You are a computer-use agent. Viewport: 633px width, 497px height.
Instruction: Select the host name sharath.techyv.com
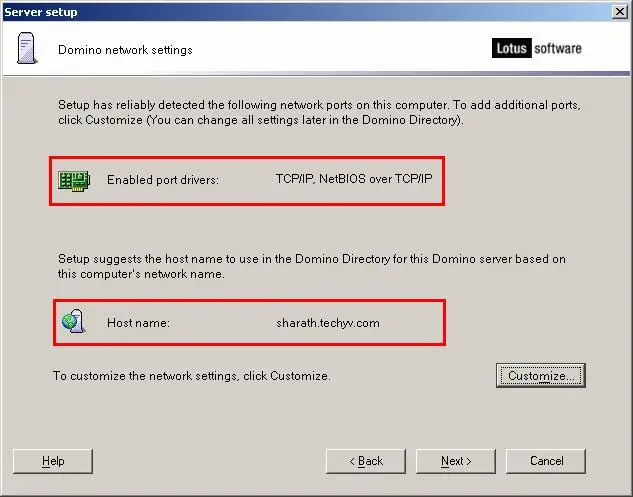[x=328, y=323]
